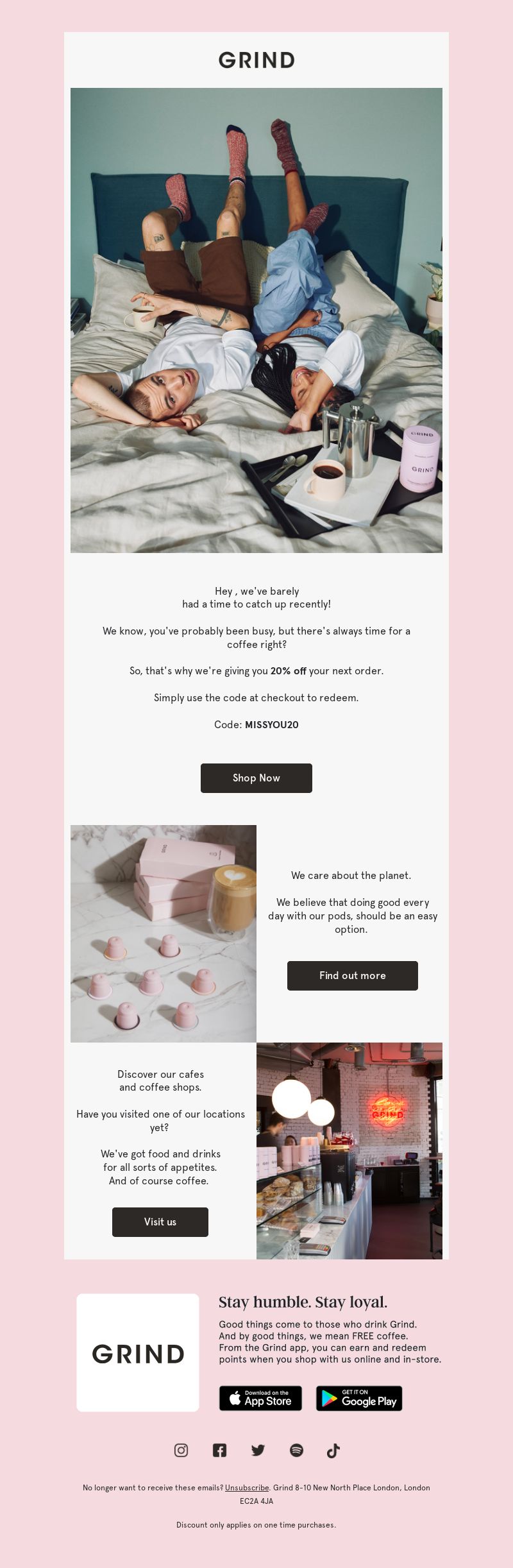This screenshot has width=513, height=1568.
Task: Open the couple on bed hero image
Action: tap(256, 320)
